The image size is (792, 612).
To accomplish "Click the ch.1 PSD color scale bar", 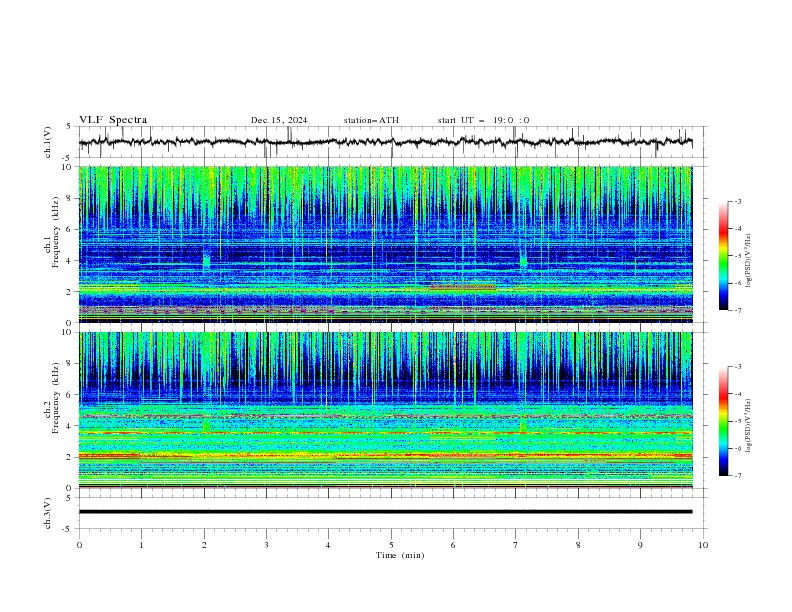I will 724,256.
